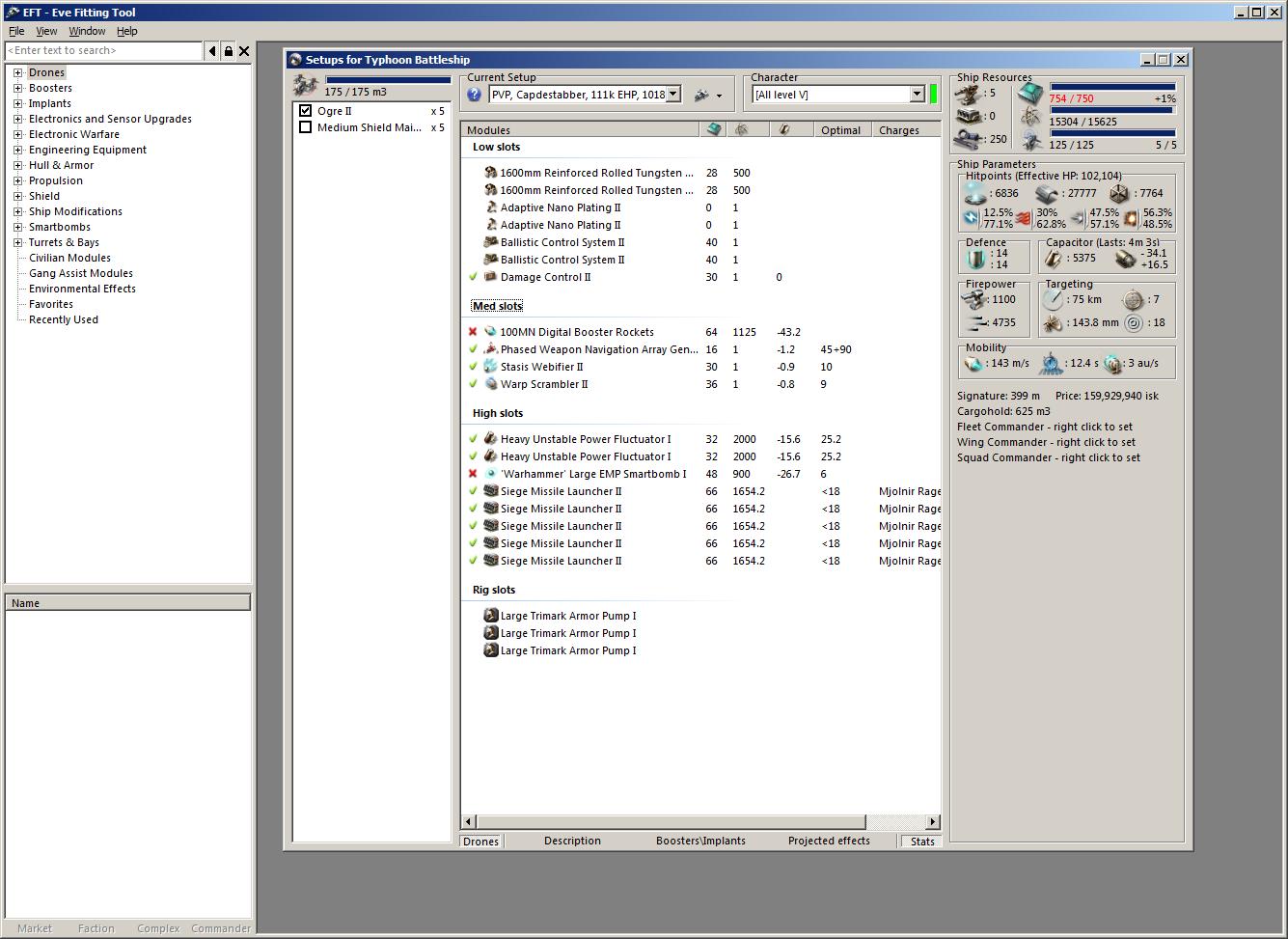1288x939 pixels.
Task: Open the Current Setup dropdown
Action: tap(673, 95)
